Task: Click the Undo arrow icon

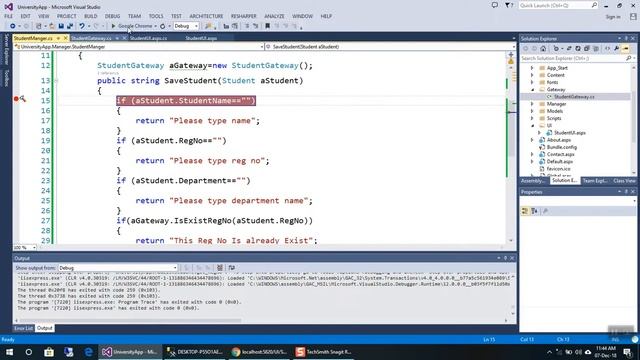Action: point(82,26)
